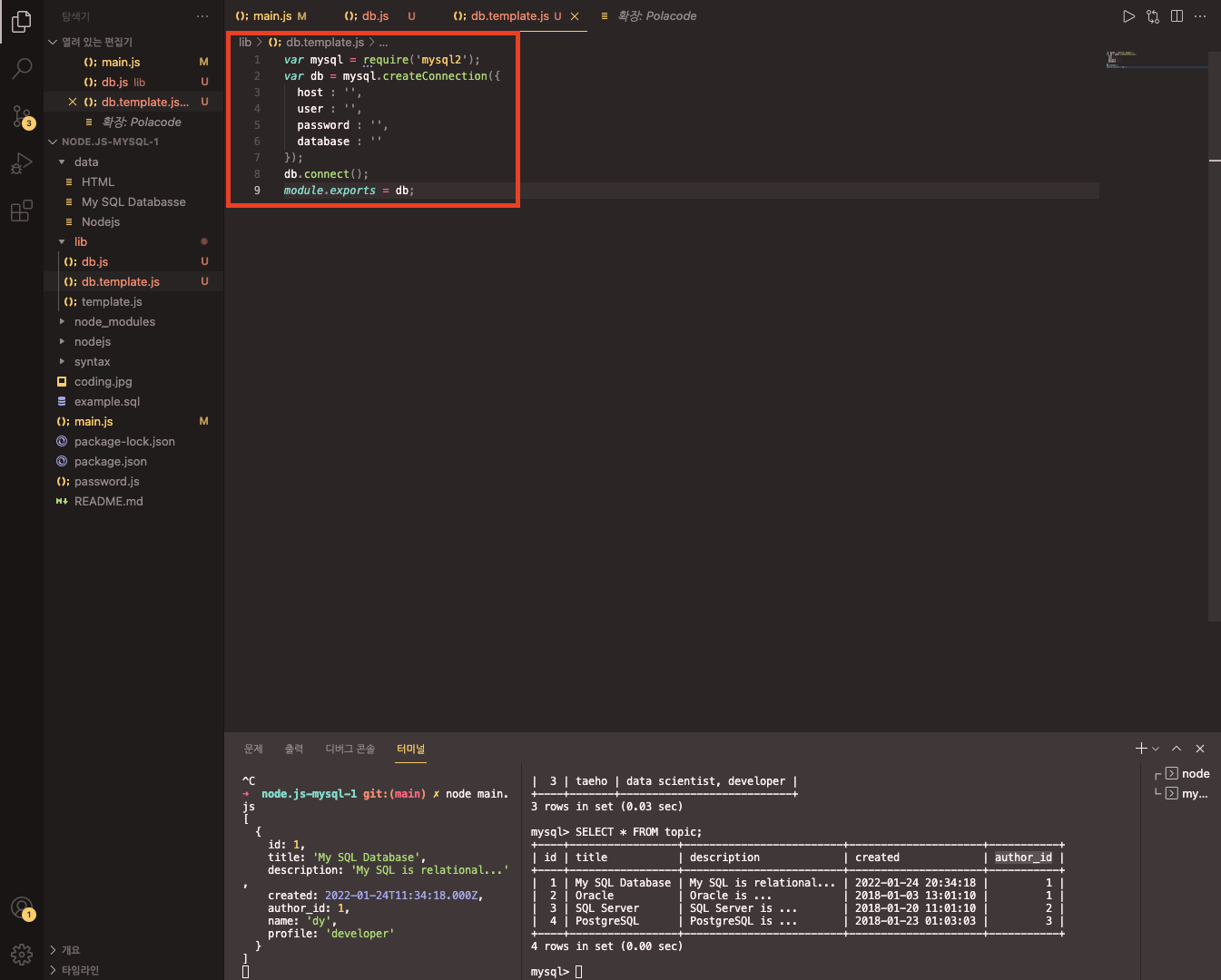Select the 터미널 panel tab
This screenshot has height=980, width=1221.
click(410, 749)
